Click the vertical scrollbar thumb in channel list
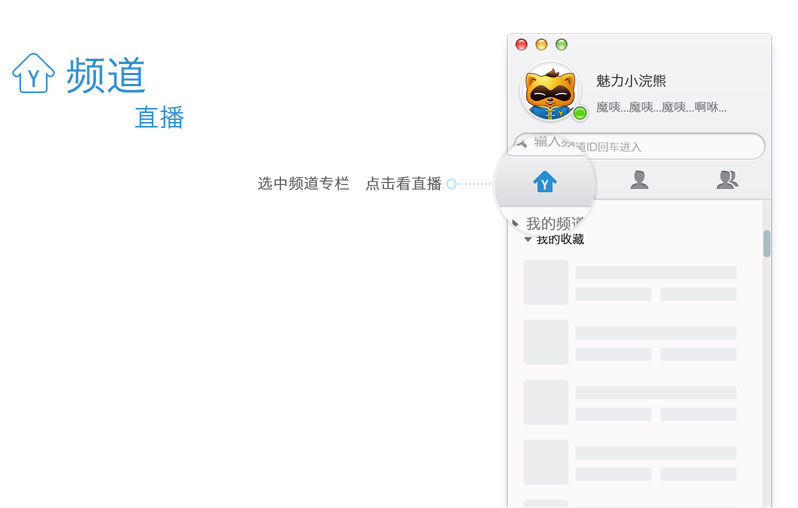 point(767,243)
